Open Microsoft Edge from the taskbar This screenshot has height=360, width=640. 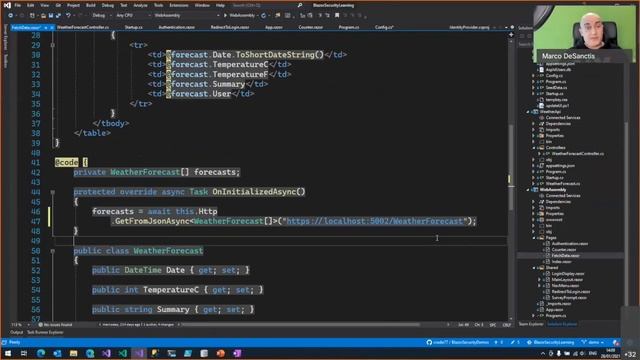[x=41, y=353]
